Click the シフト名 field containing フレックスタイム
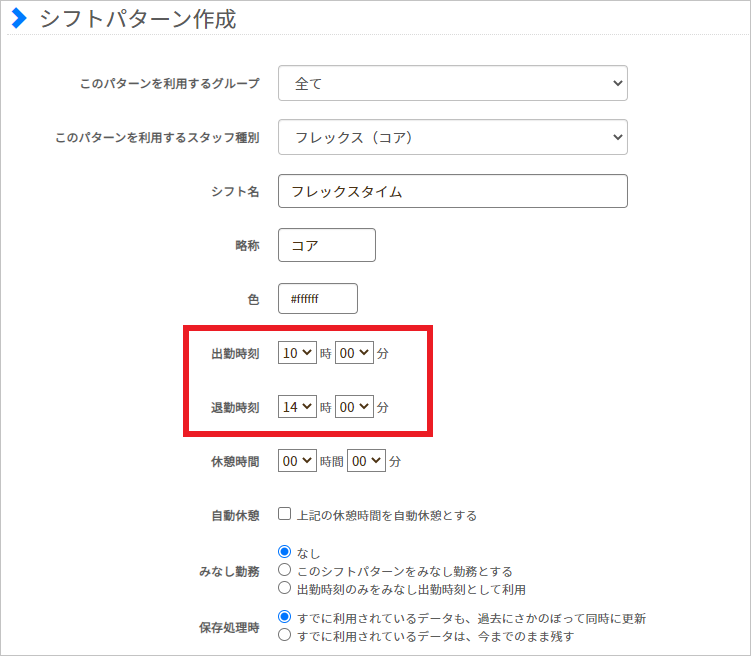 452,191
